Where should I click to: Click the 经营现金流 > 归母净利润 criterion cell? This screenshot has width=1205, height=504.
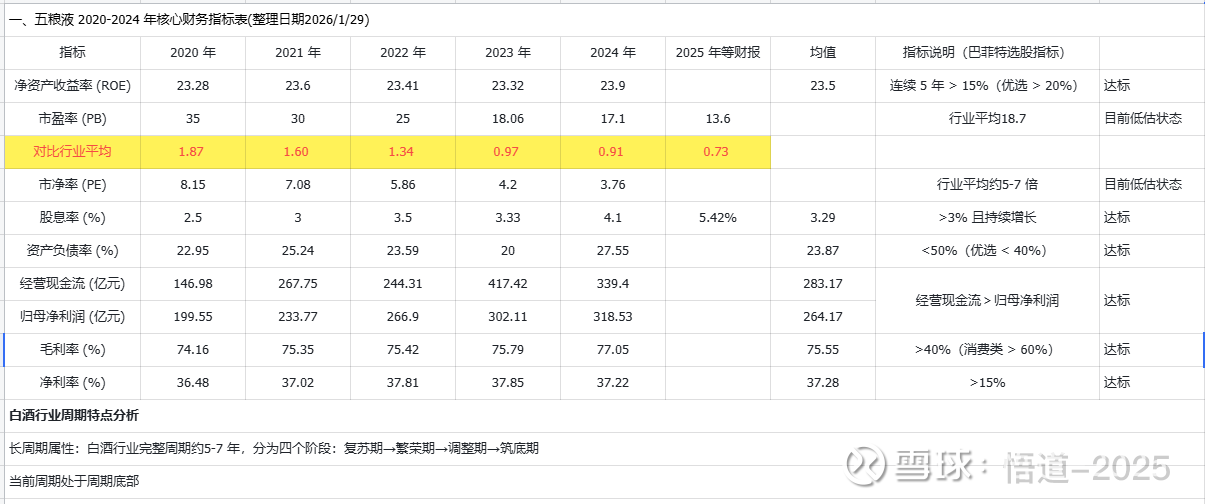coord(987,300)
